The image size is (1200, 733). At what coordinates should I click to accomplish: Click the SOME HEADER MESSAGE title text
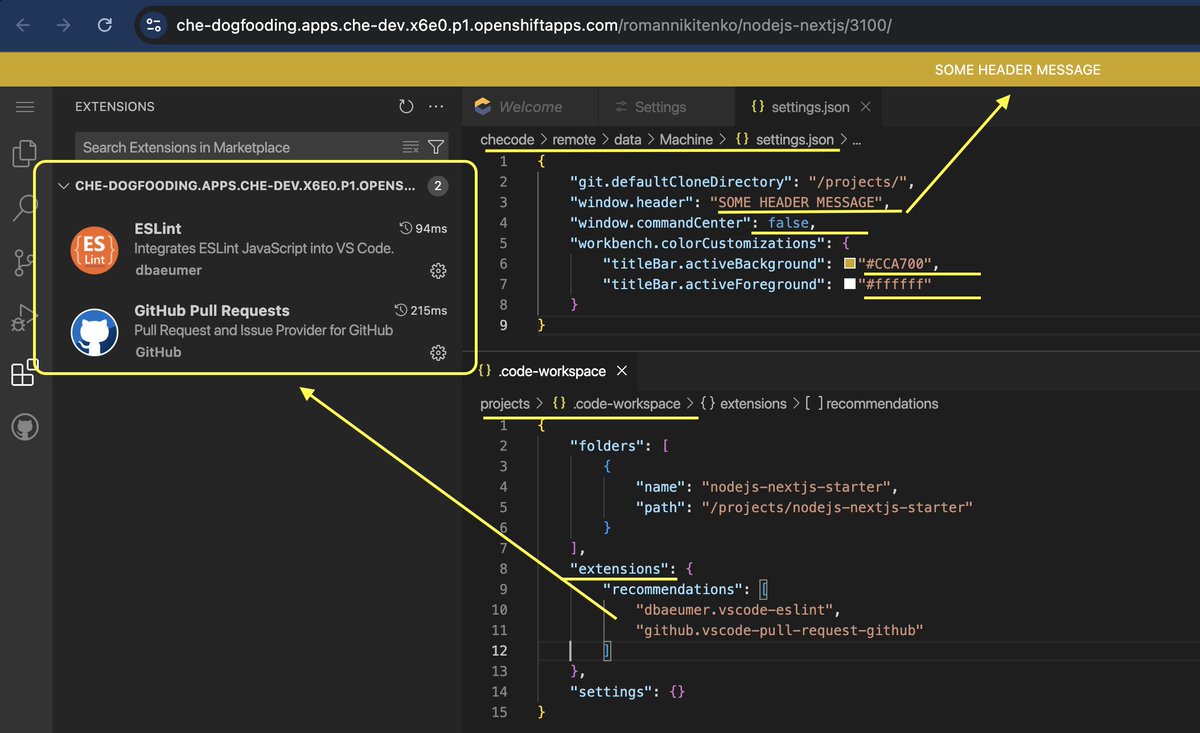(1017, 70)
